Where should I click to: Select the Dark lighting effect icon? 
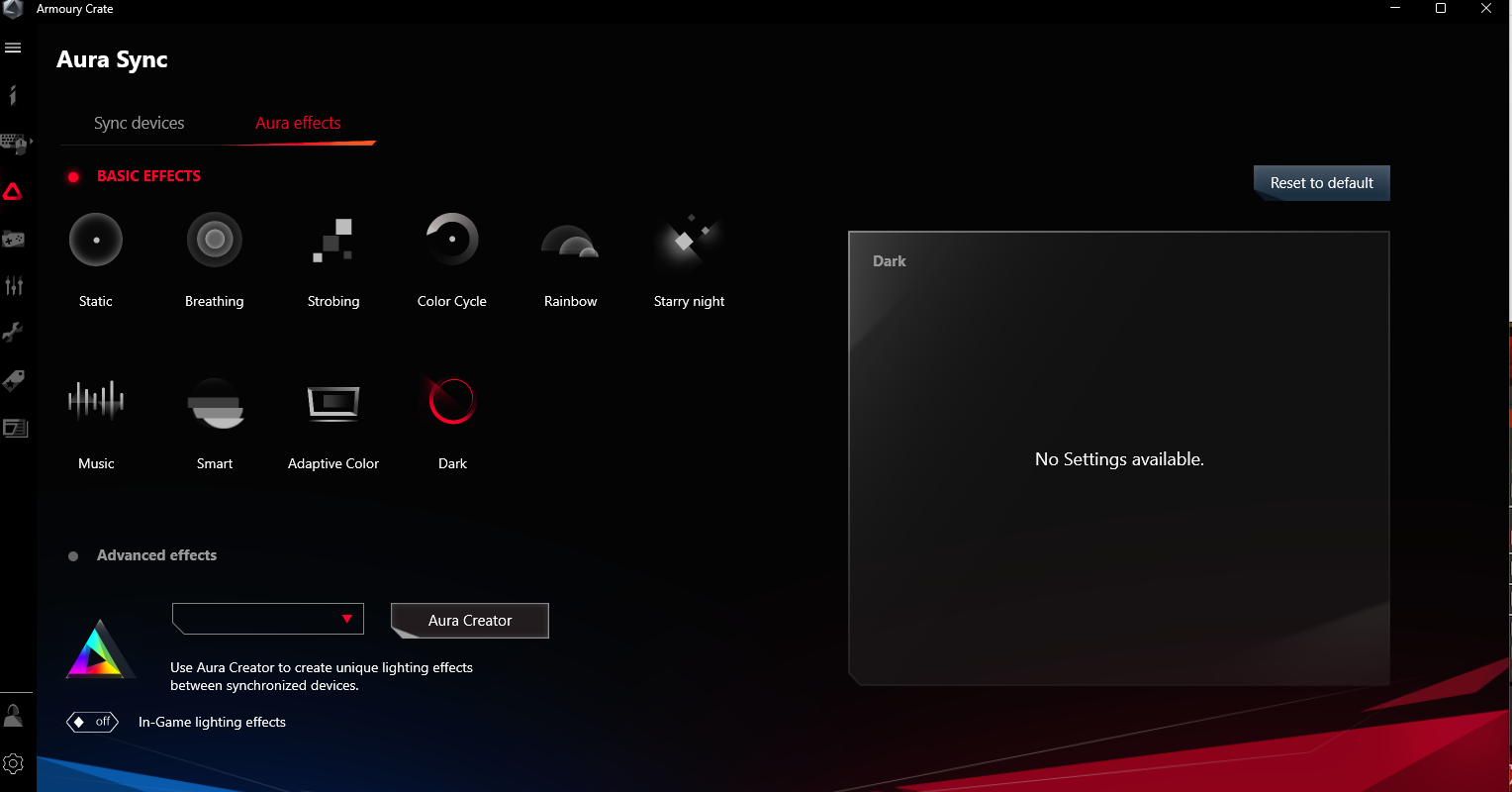tap(451, 401)
